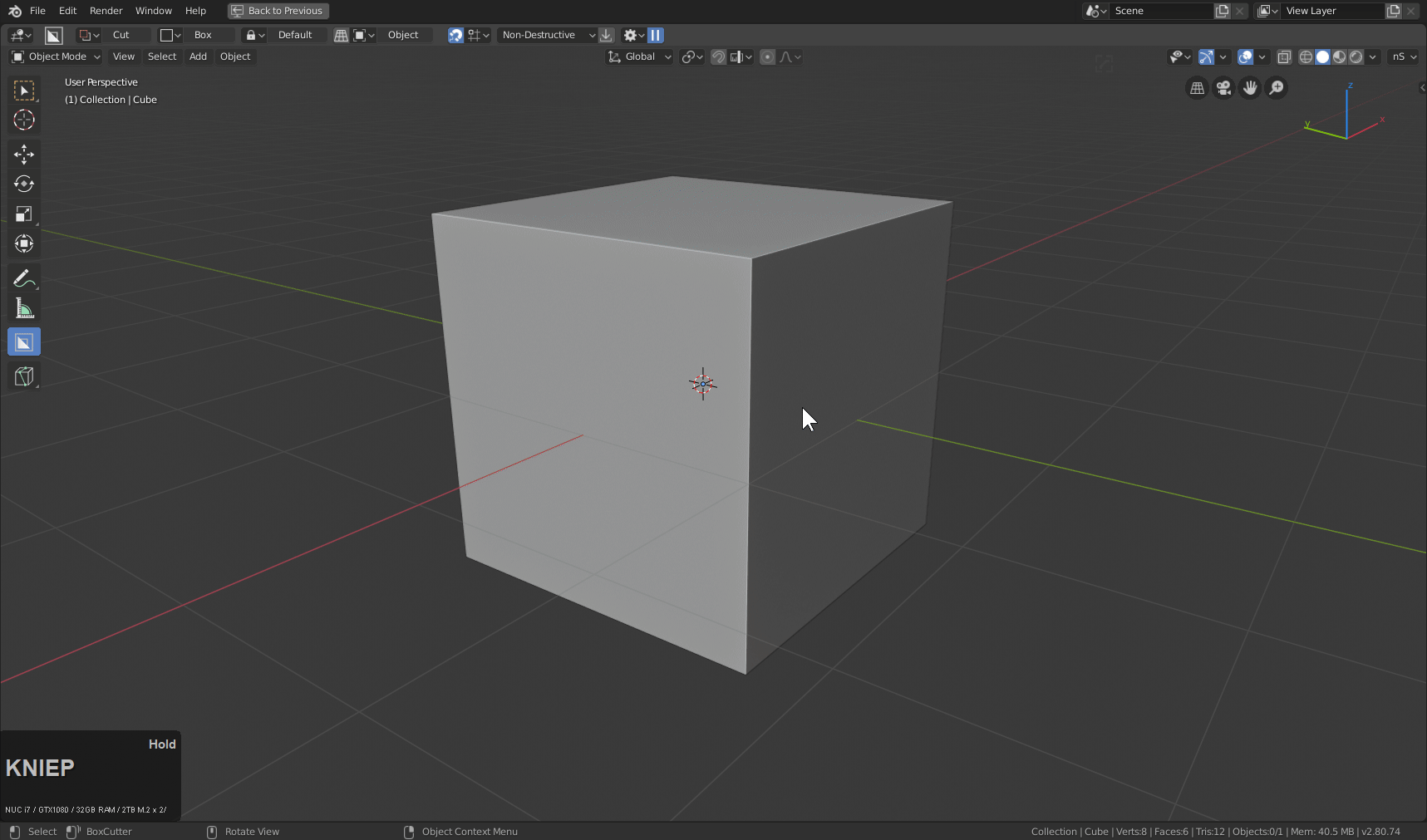The image size is (1427, 840).
Task: Activate the Rotate tool
Action: click(24, 184)
